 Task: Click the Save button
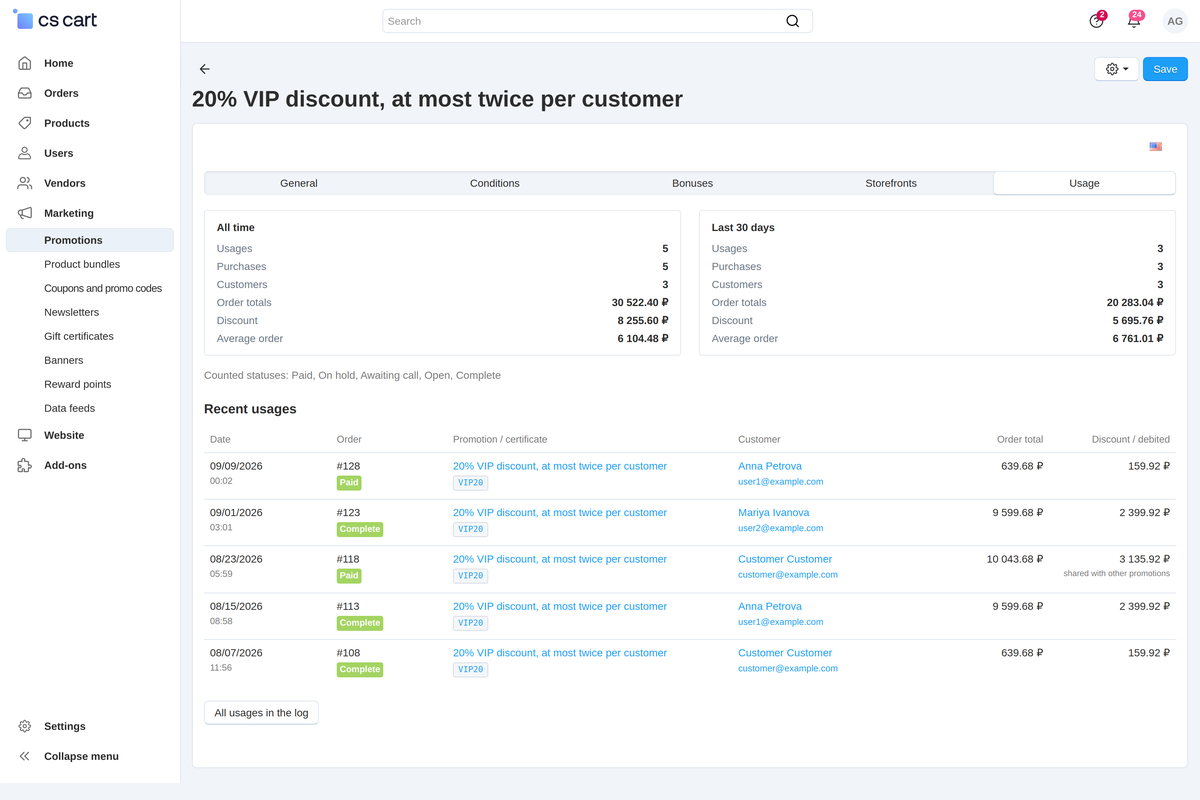(x=1165, y=69)
